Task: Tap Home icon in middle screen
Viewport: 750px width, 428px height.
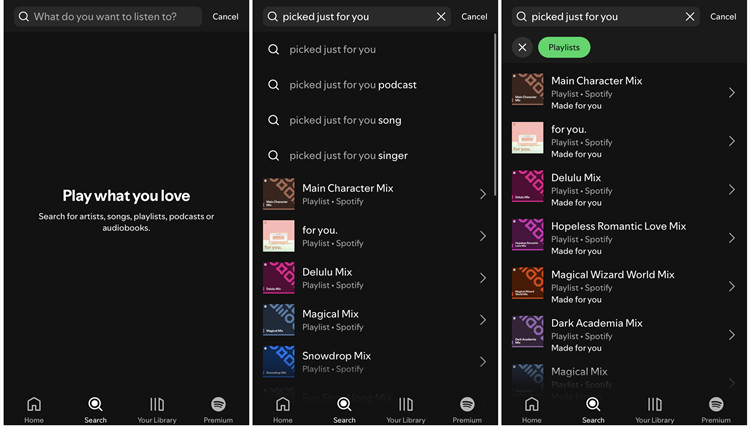Action: 283,404
